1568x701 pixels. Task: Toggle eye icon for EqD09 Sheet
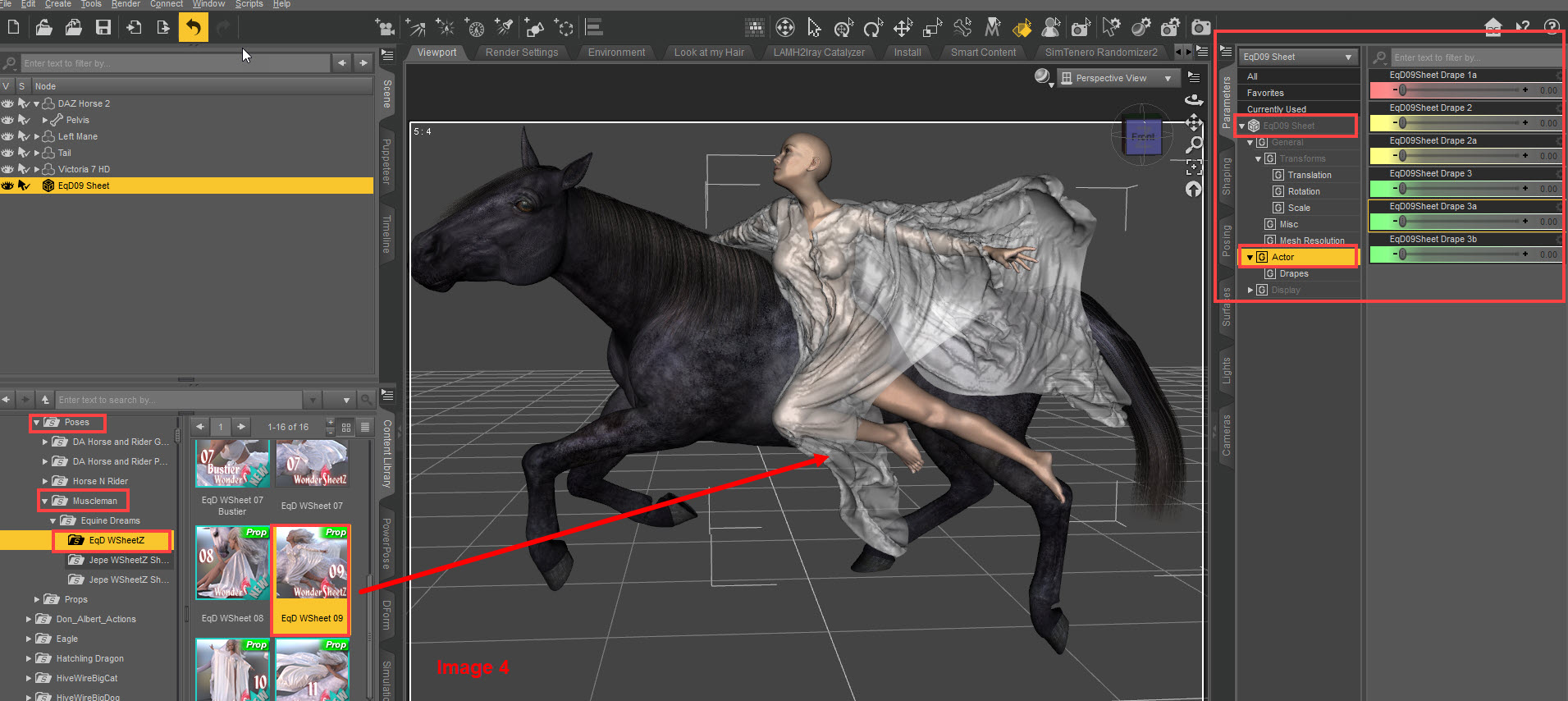(7, 186)
